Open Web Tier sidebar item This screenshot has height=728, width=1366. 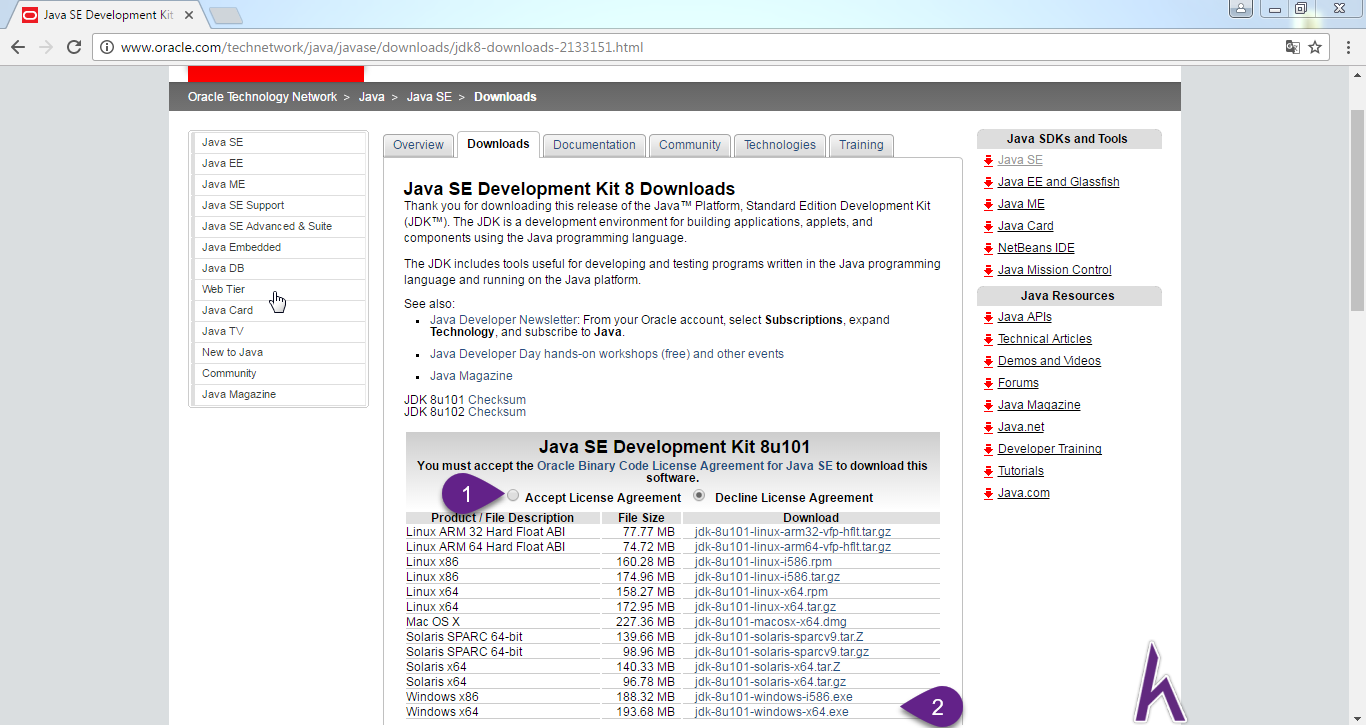coord(279,289)
